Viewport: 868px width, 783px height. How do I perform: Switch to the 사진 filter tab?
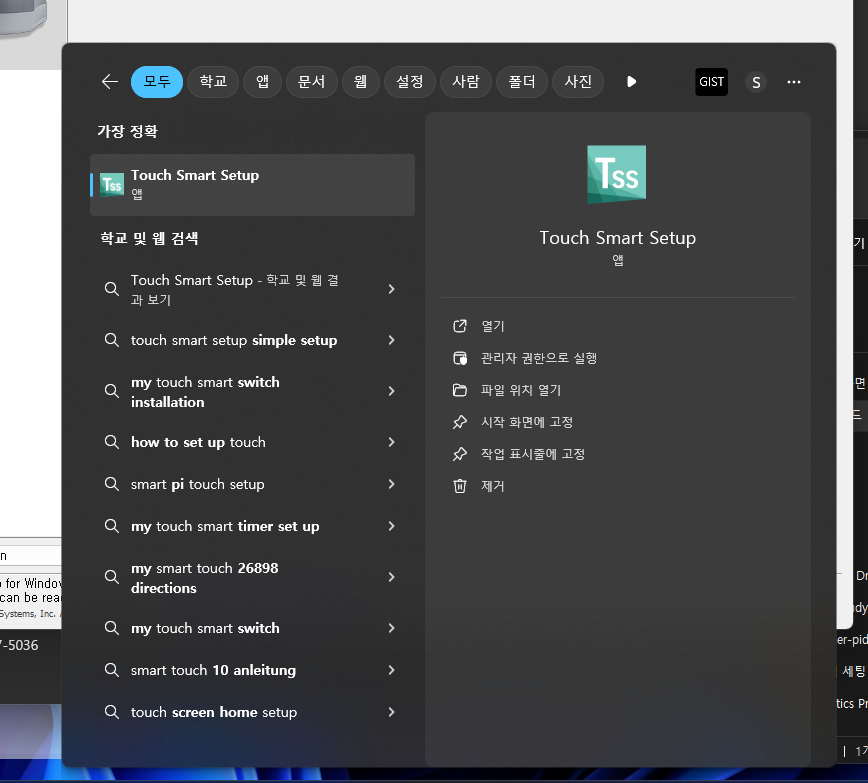[x=578, y=82]
